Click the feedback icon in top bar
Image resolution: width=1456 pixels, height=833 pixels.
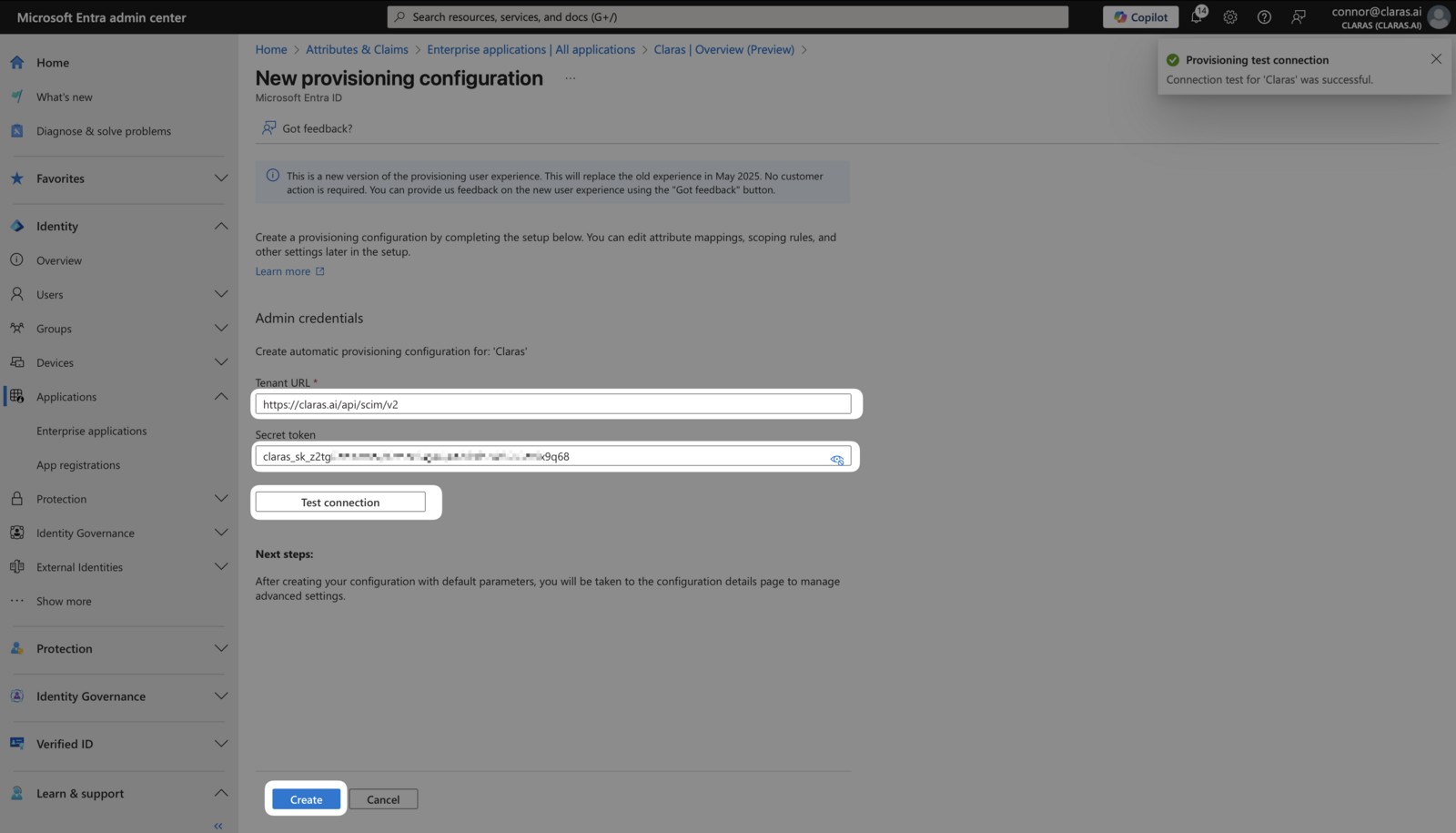pos(1299,16)
